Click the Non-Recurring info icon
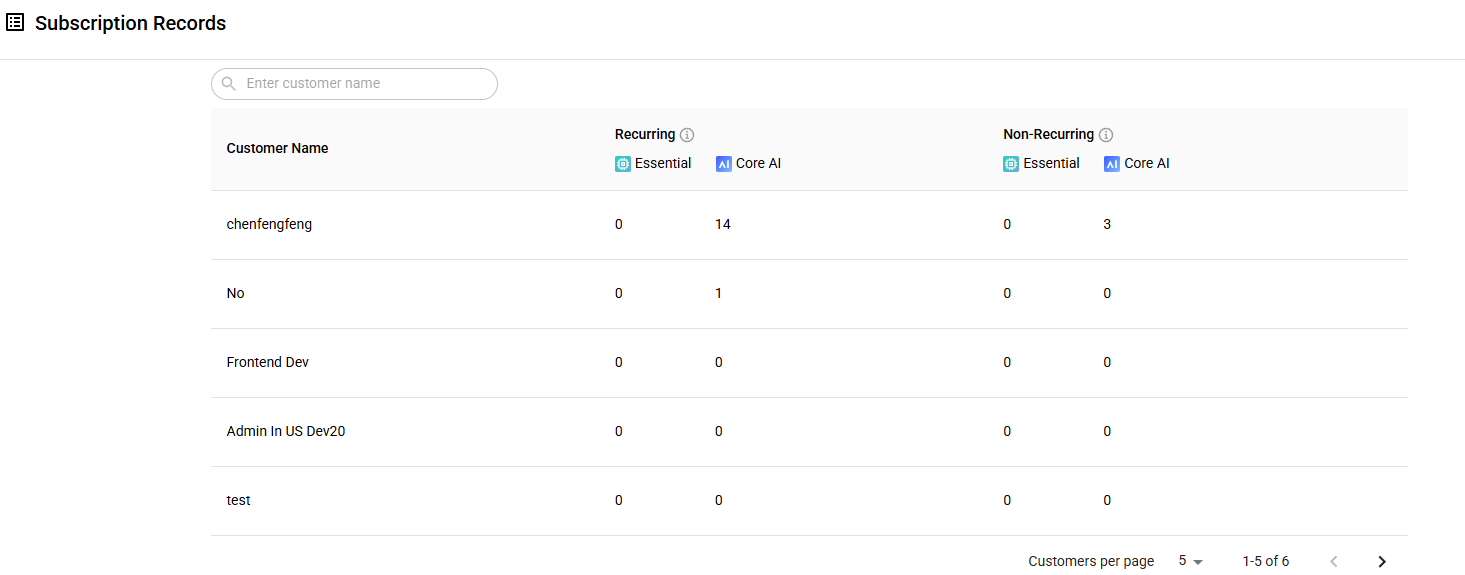Screen dimensions: 1465x575 (1106, 135)
